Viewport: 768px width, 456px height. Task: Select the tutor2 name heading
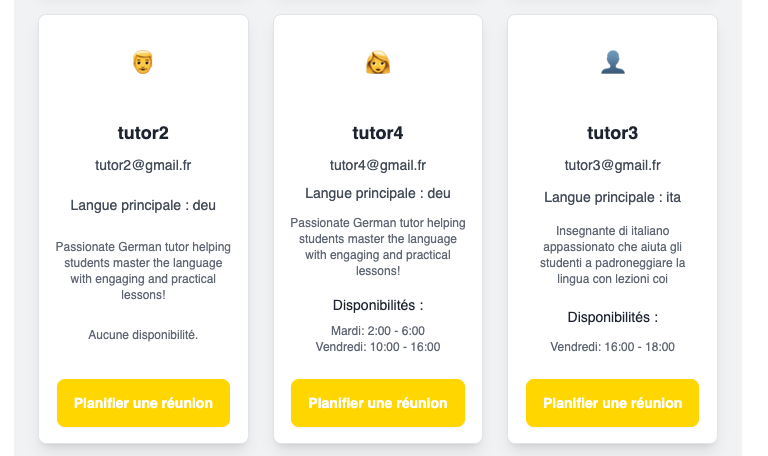tap(143, 133)
